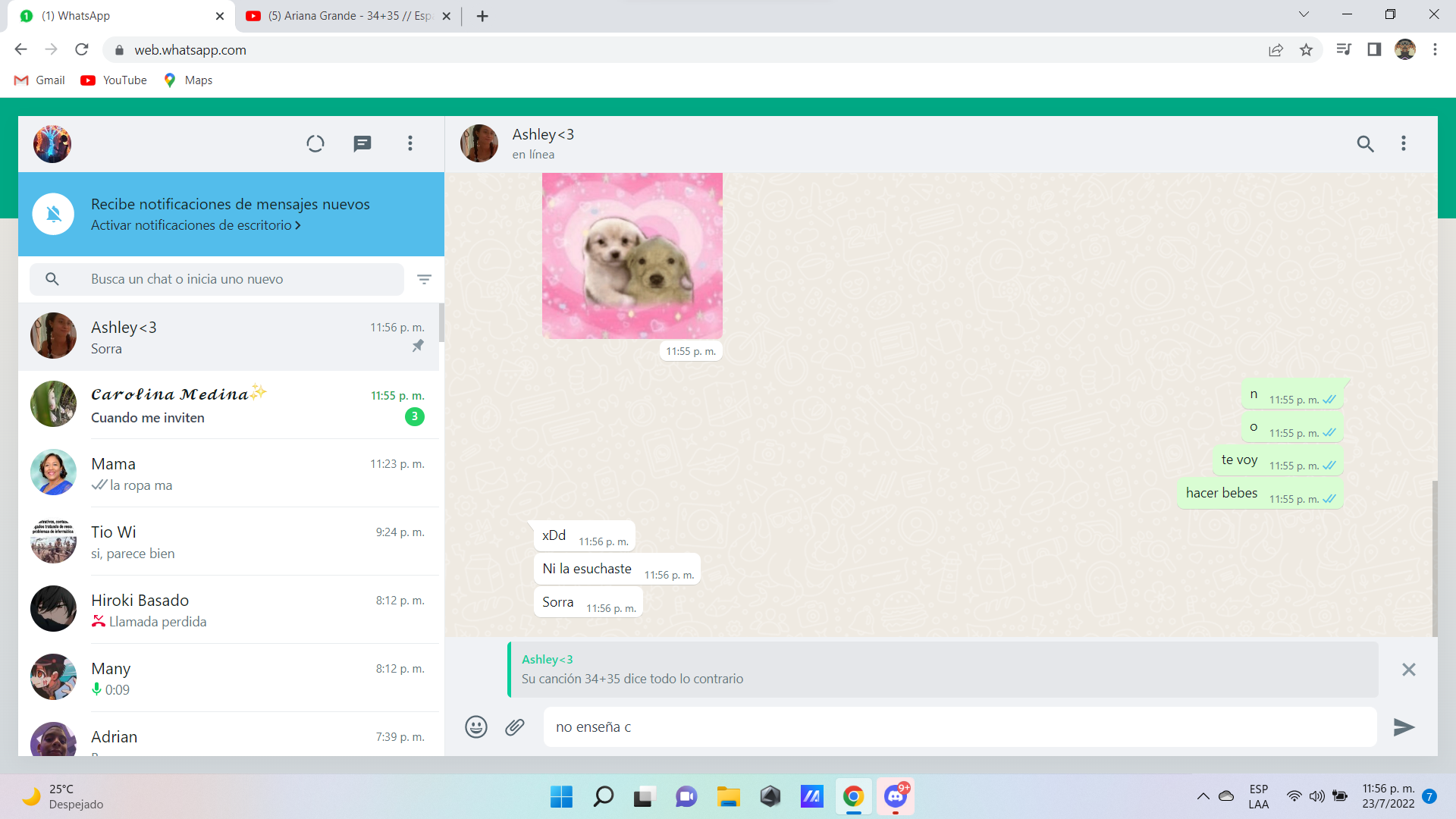1456x819 pixels.
Task: Open the emoji picker
Action: pyautogui.click(x=476, y=727)
